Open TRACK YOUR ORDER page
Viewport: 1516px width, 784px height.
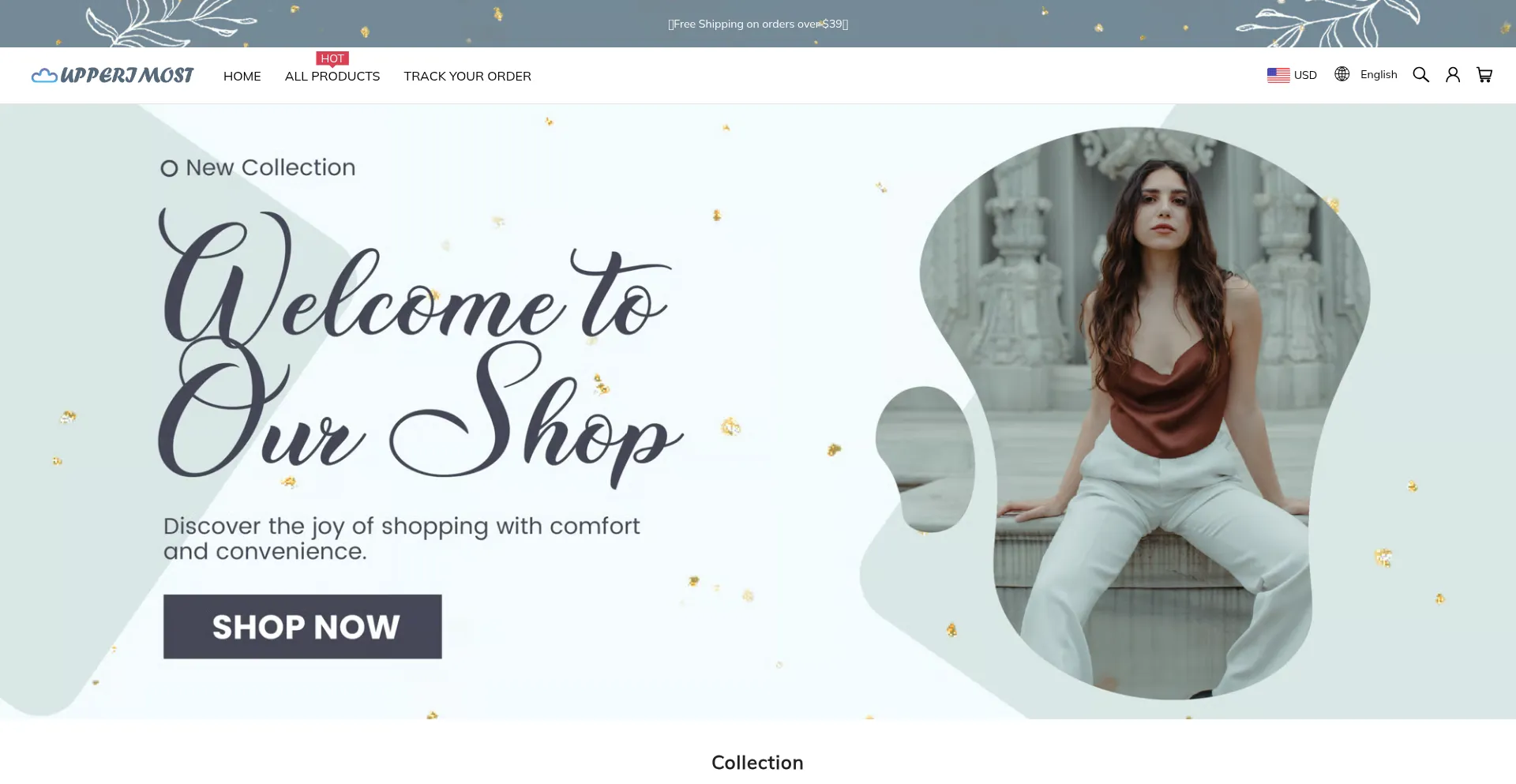tap(467, 77)
